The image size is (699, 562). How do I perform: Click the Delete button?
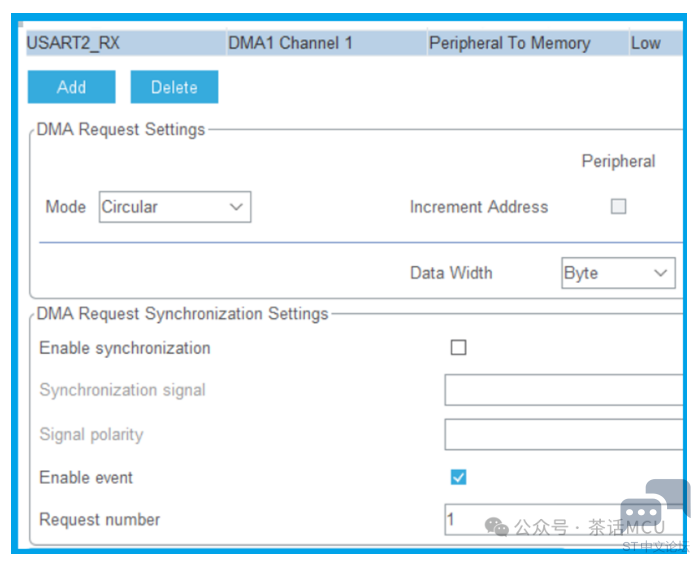click(x=174, y=87)
